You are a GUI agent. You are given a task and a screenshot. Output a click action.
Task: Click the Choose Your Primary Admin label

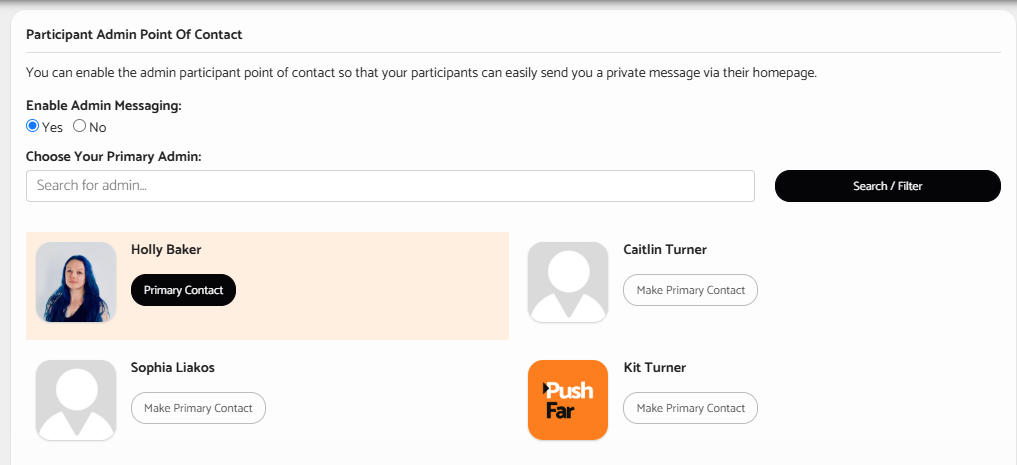coord(114,156)
